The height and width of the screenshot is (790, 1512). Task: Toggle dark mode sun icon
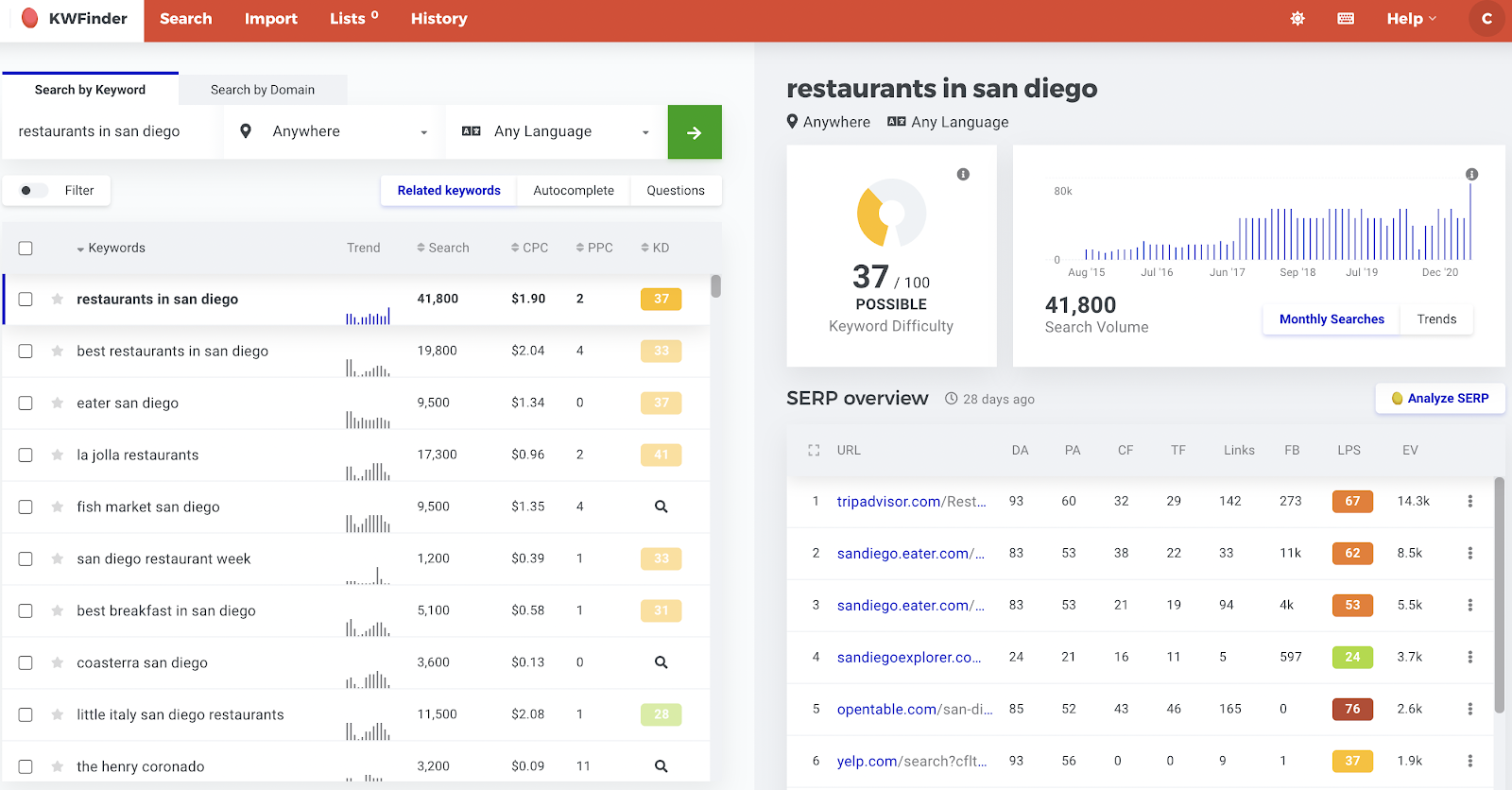pos(1297,19)
